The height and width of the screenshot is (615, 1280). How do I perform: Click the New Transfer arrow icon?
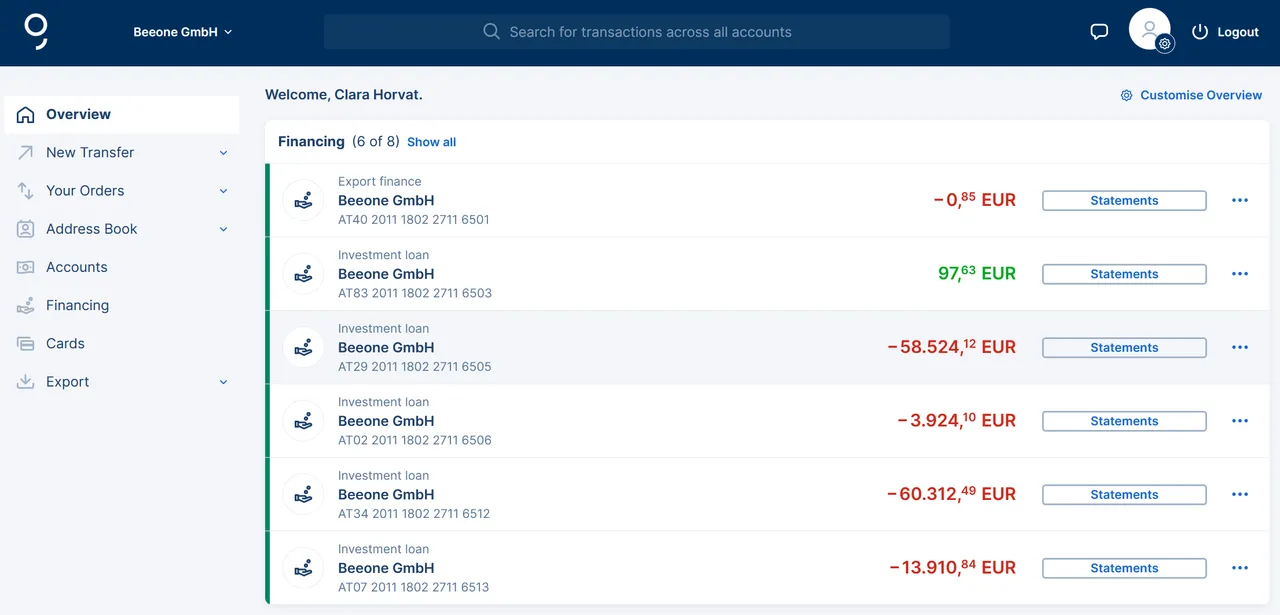[x=26, y=153]
